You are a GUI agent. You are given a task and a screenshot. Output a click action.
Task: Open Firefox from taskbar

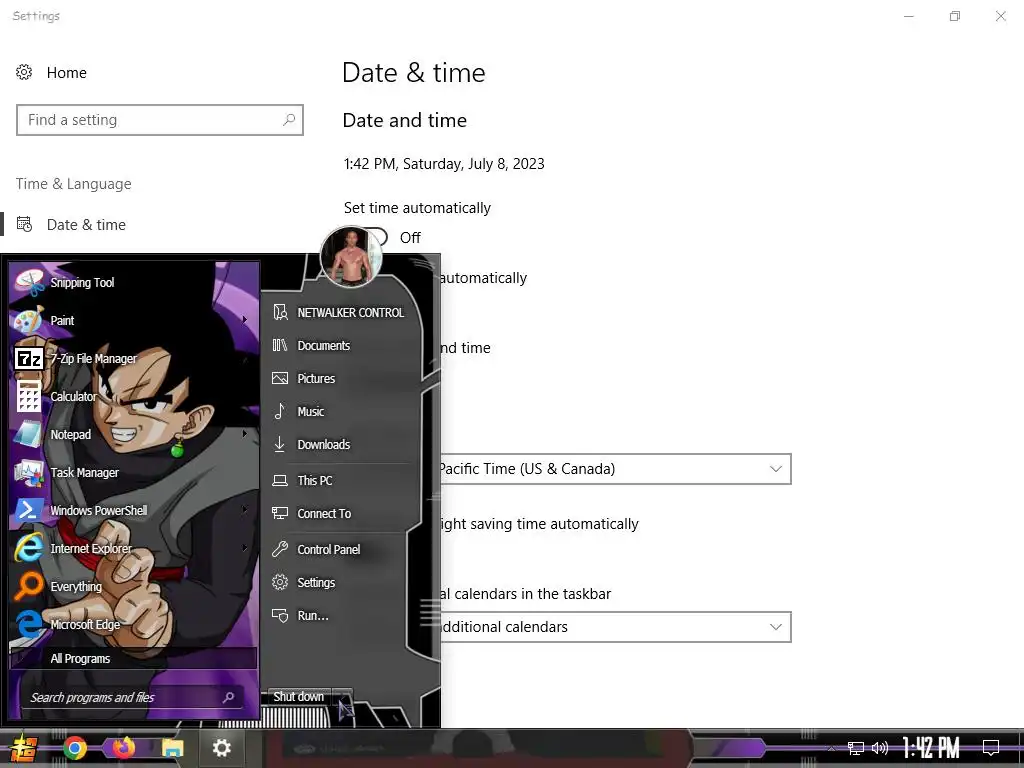click(x=123, y=748)
